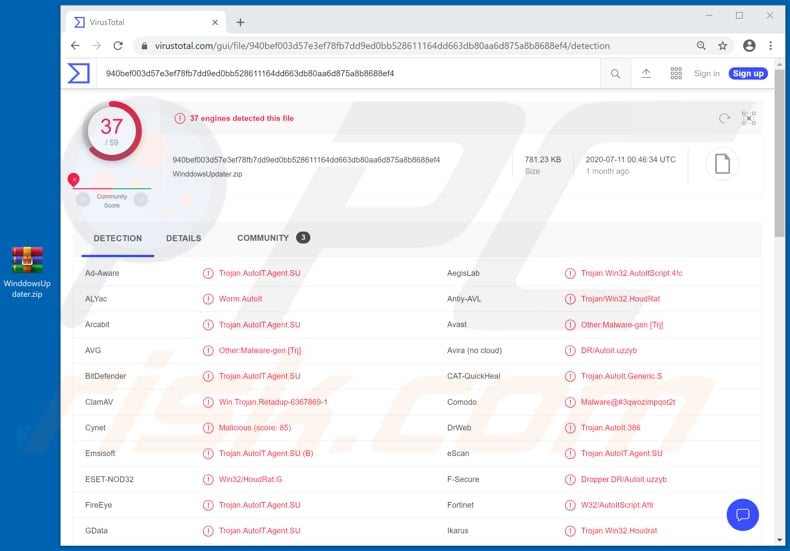Screen dimensions: 790x551
Task: Click the 37/59 detection score gauge
Action: coord(112,131)
